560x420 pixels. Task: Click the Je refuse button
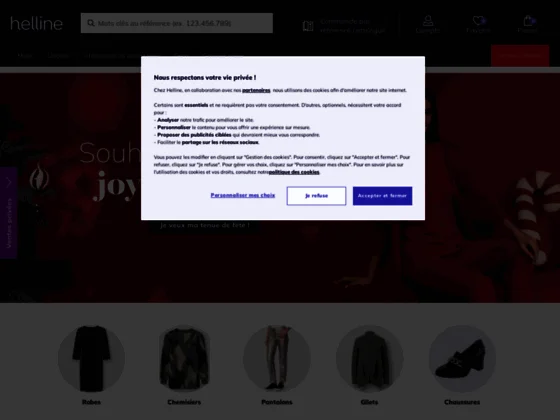pos(316,196)
